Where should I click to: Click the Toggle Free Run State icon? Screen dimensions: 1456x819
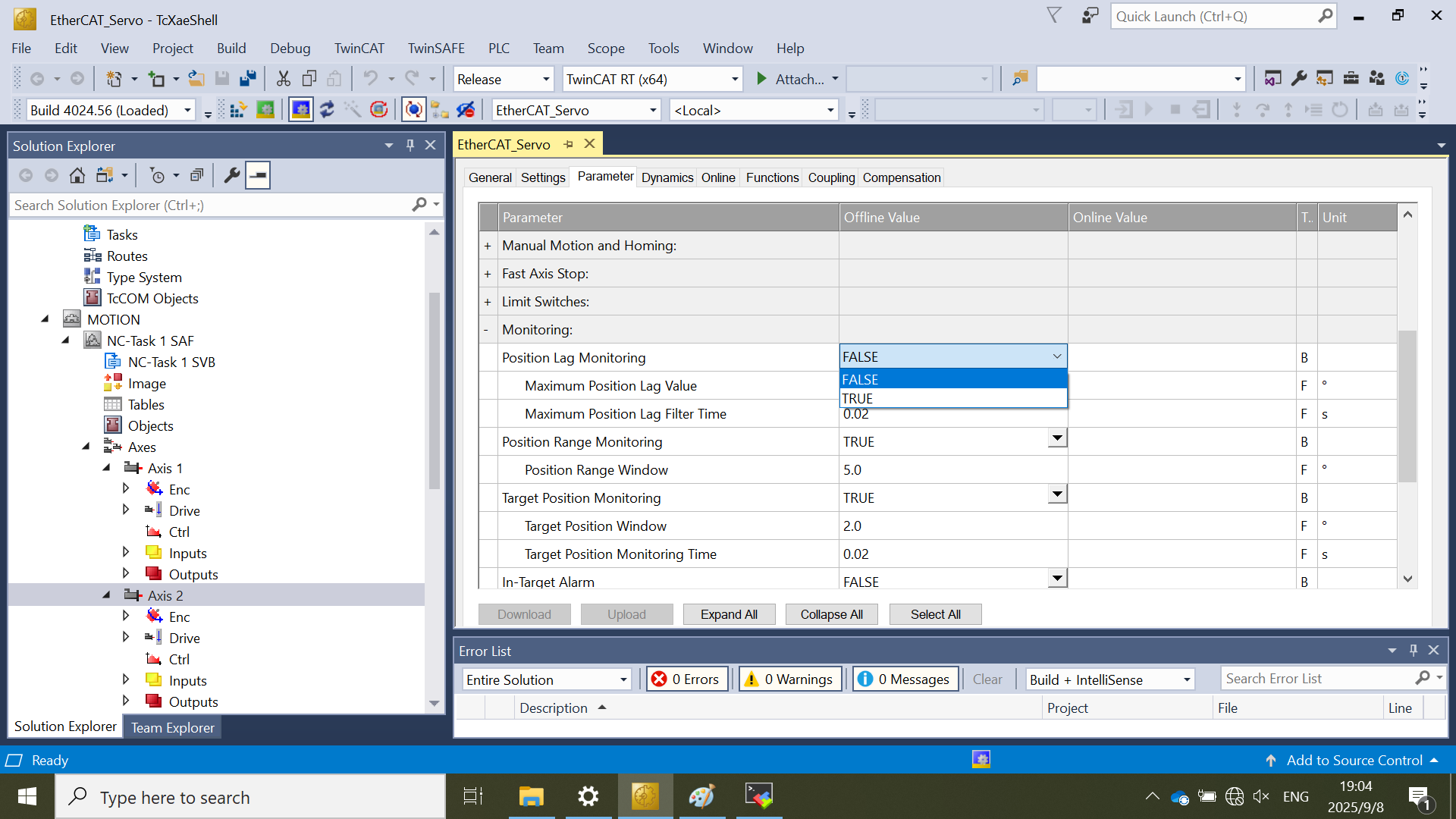[x=378, y=111]
